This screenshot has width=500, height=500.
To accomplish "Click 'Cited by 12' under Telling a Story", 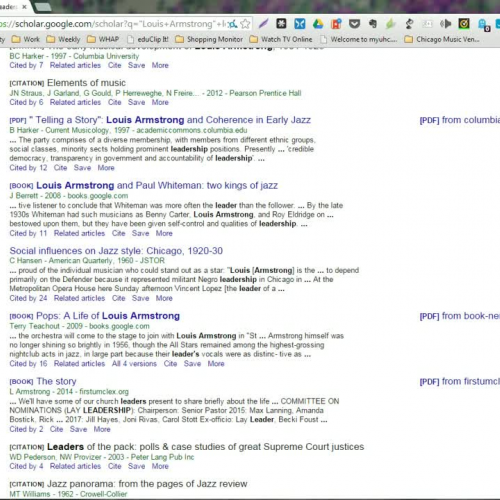I will (28, 168).
